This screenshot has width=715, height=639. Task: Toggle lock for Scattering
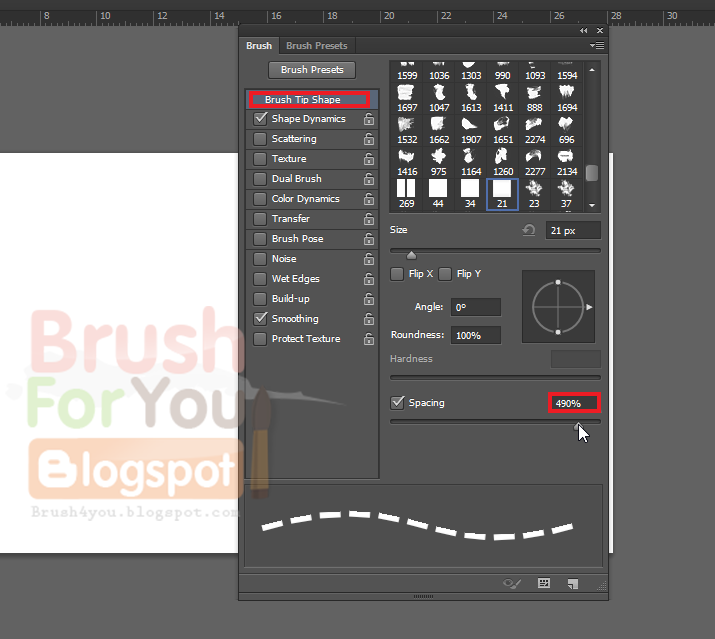point(369,139)
